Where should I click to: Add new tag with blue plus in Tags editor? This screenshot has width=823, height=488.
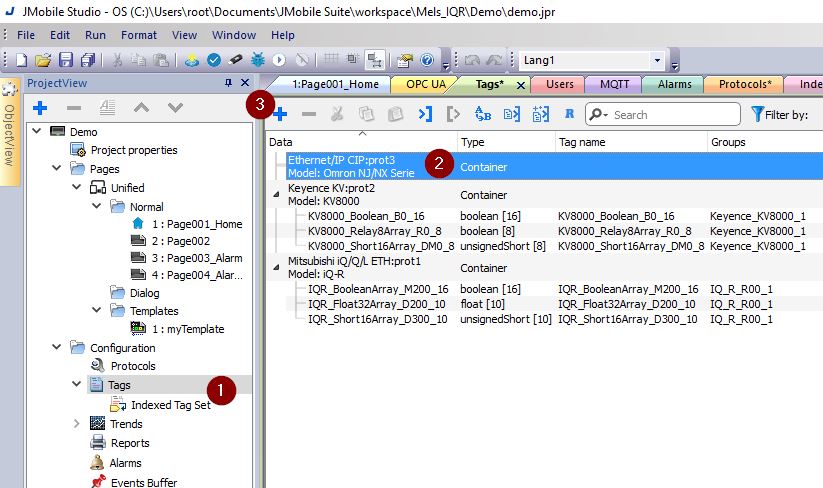tap(280, 114)
